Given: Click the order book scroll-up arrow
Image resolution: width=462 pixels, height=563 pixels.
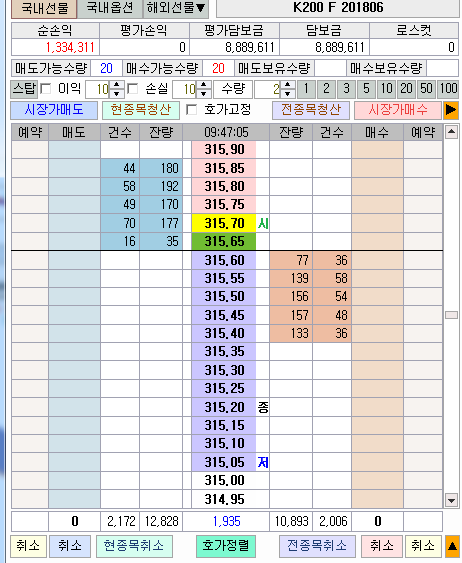Looking at the screenshot, I should (451, 132).
